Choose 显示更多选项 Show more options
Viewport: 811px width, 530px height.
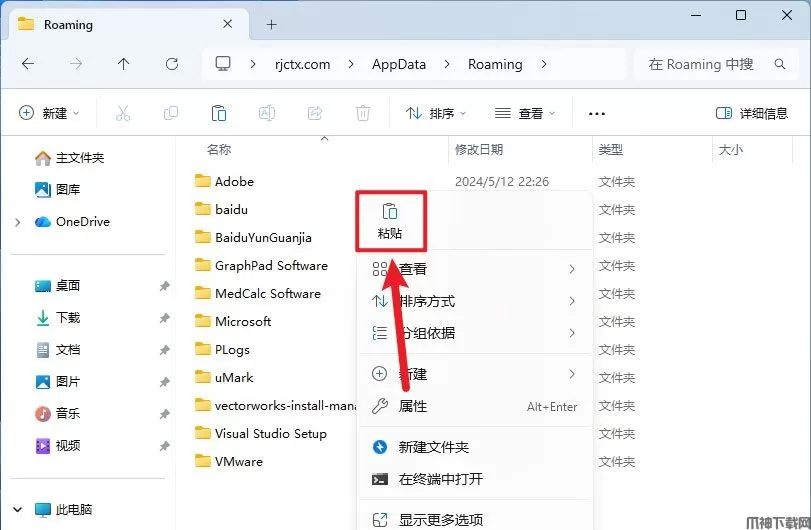[x=474, y=519]
